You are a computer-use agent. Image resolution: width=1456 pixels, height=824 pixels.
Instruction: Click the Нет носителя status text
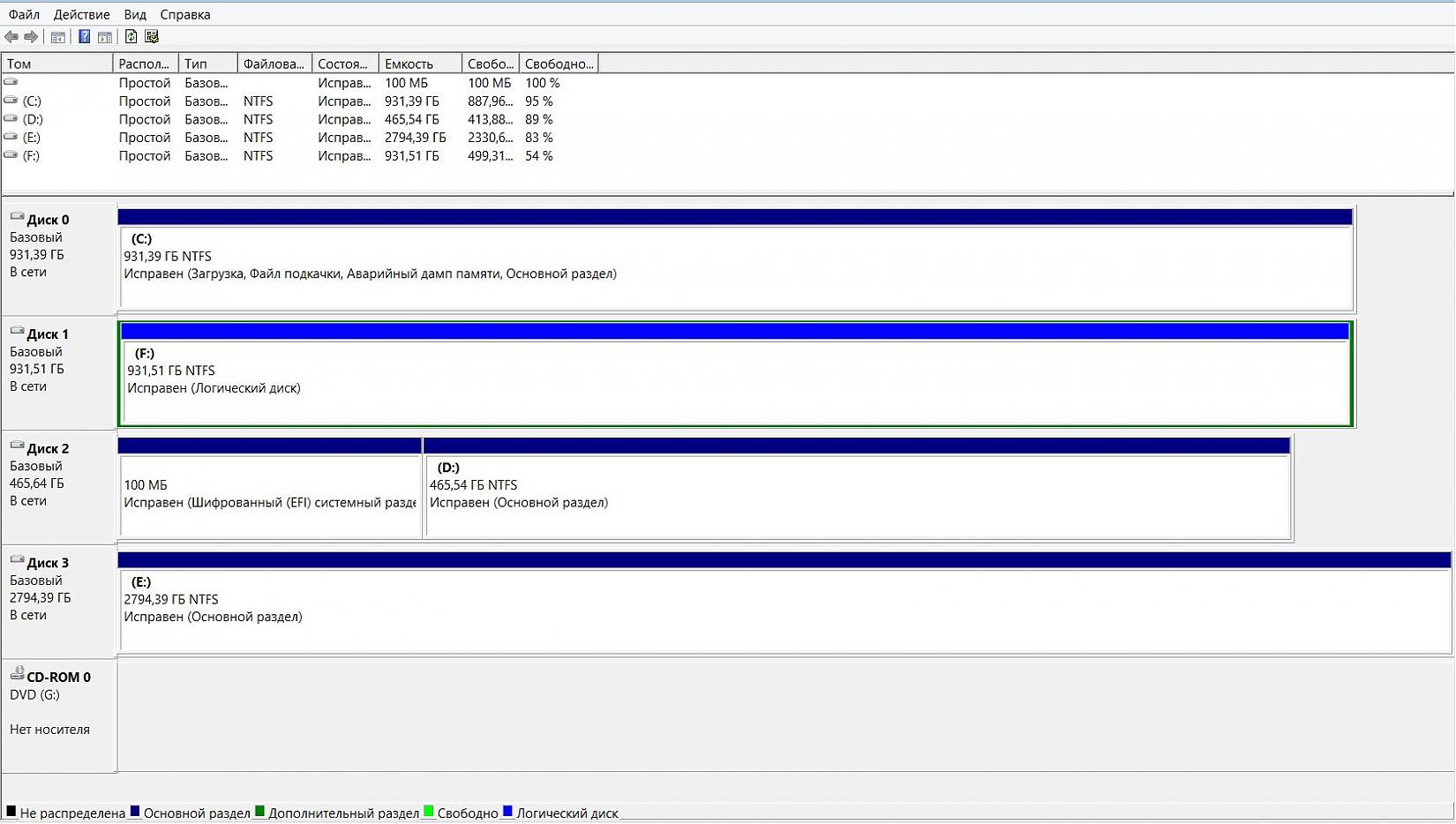click(x=49, y=730)
